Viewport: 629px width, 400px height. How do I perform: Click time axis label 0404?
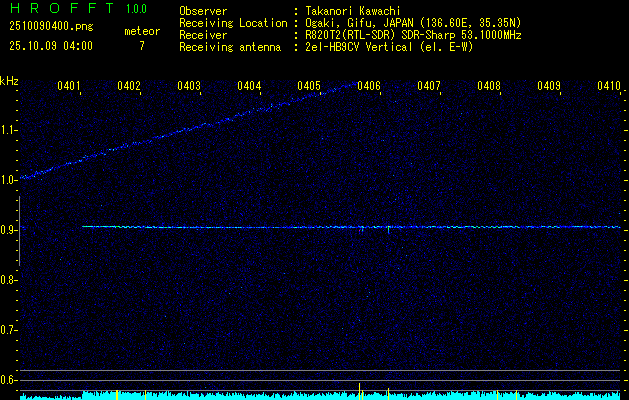(249, 85)
